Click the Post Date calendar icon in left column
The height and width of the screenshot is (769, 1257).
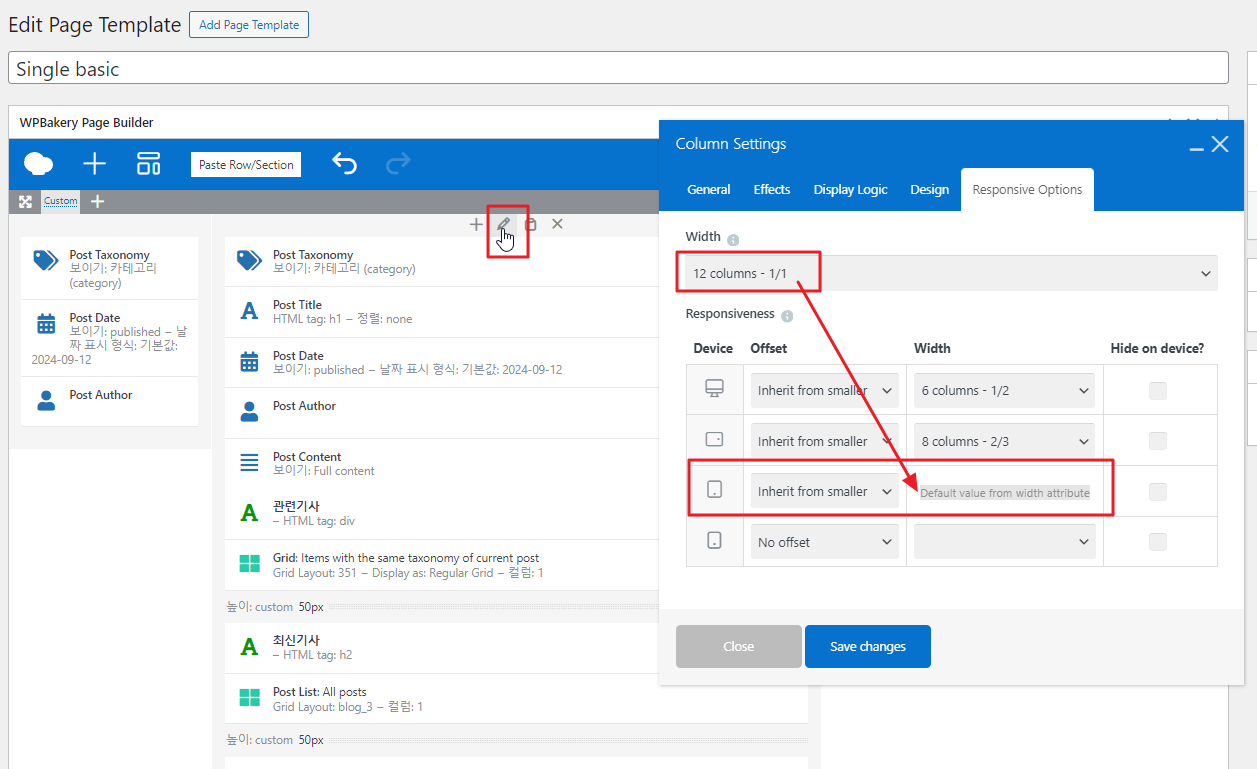tap(46, 324)
